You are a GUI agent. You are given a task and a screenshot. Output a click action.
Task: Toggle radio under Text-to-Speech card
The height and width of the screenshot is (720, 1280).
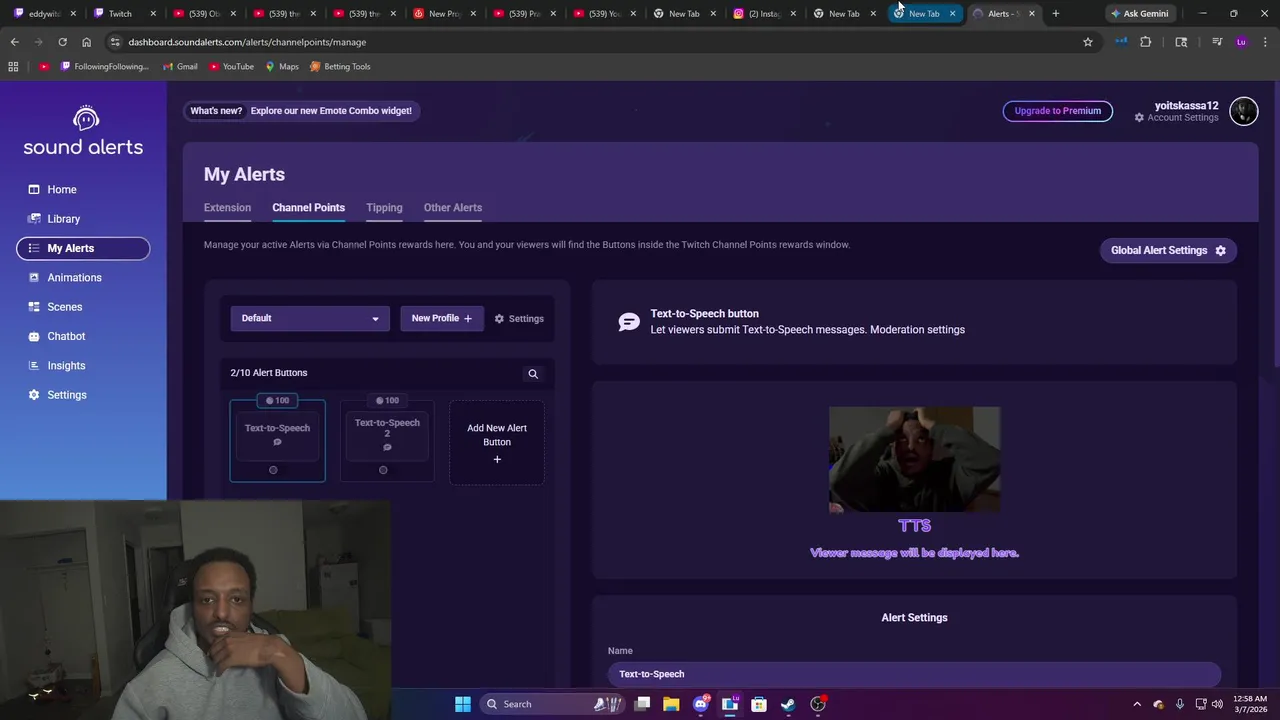(x=273, y=470)
